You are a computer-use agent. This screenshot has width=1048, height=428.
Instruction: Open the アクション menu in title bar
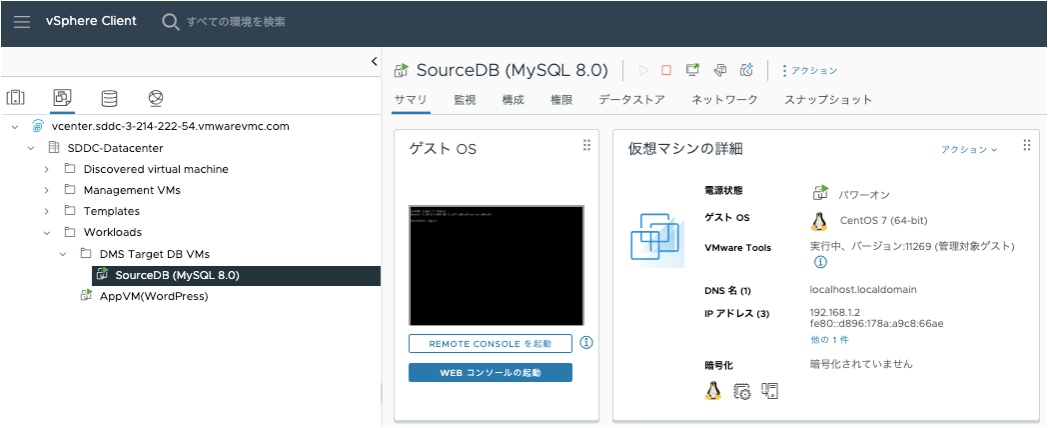point(809,70)
